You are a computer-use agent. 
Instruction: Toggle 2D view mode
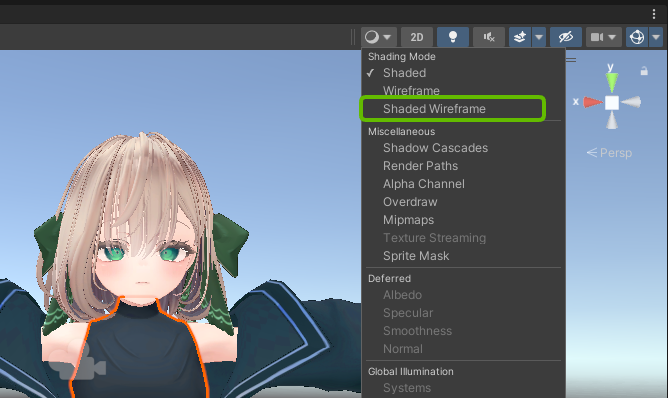[x=417, y=37]
